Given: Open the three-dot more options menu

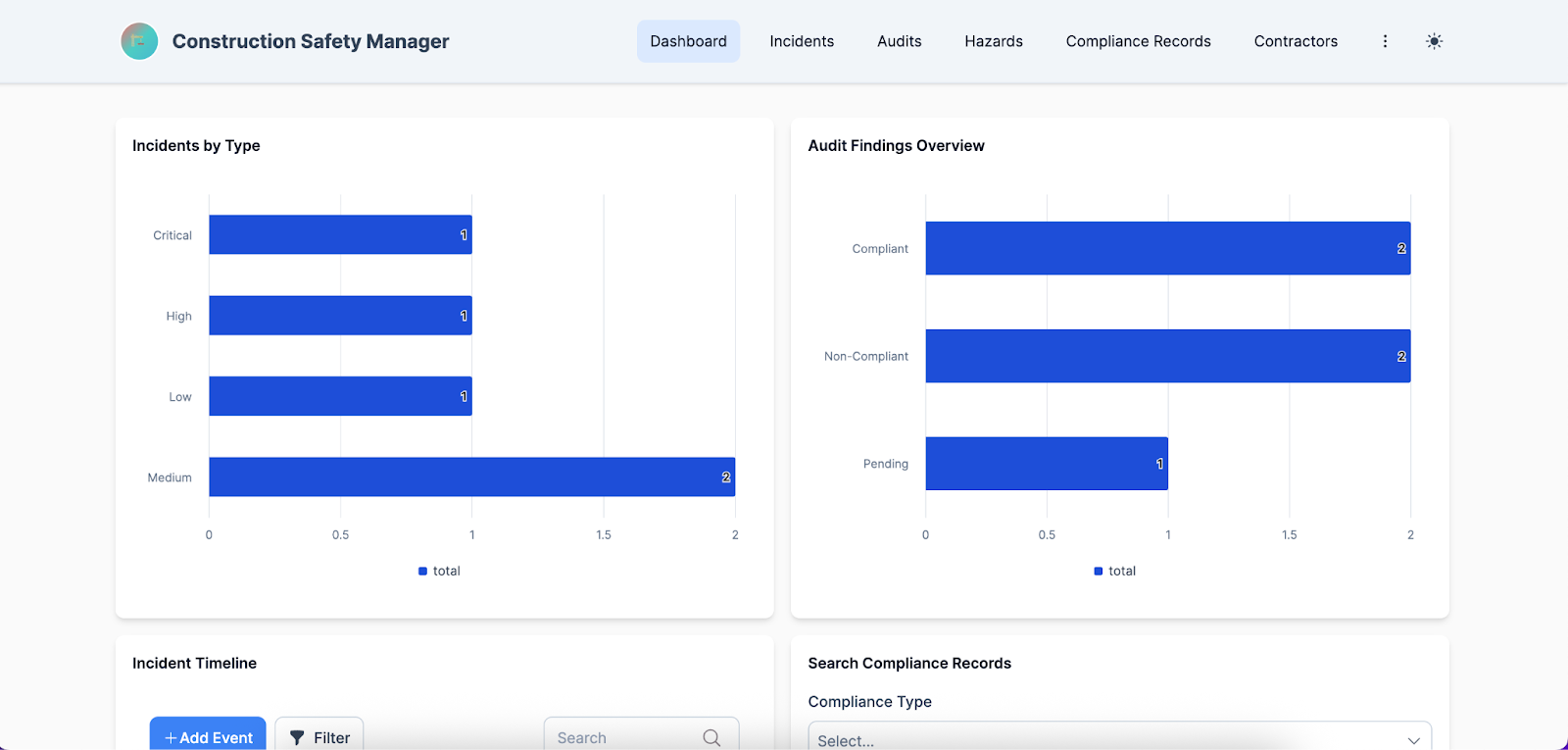Looking at the screenshot, I should [x=1385, y=41].
